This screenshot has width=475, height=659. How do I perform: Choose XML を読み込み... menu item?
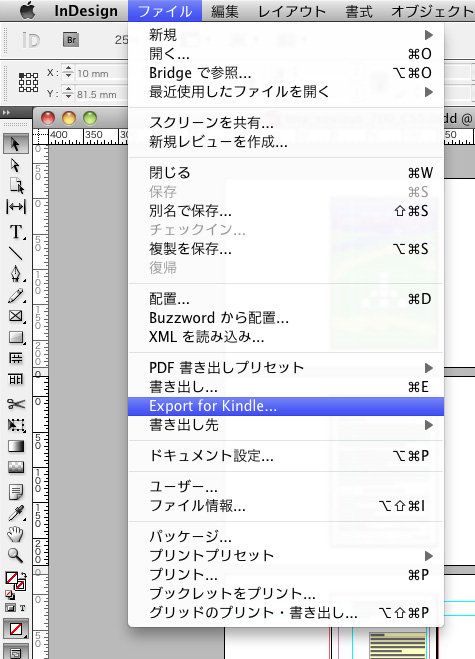pos(286,337)
